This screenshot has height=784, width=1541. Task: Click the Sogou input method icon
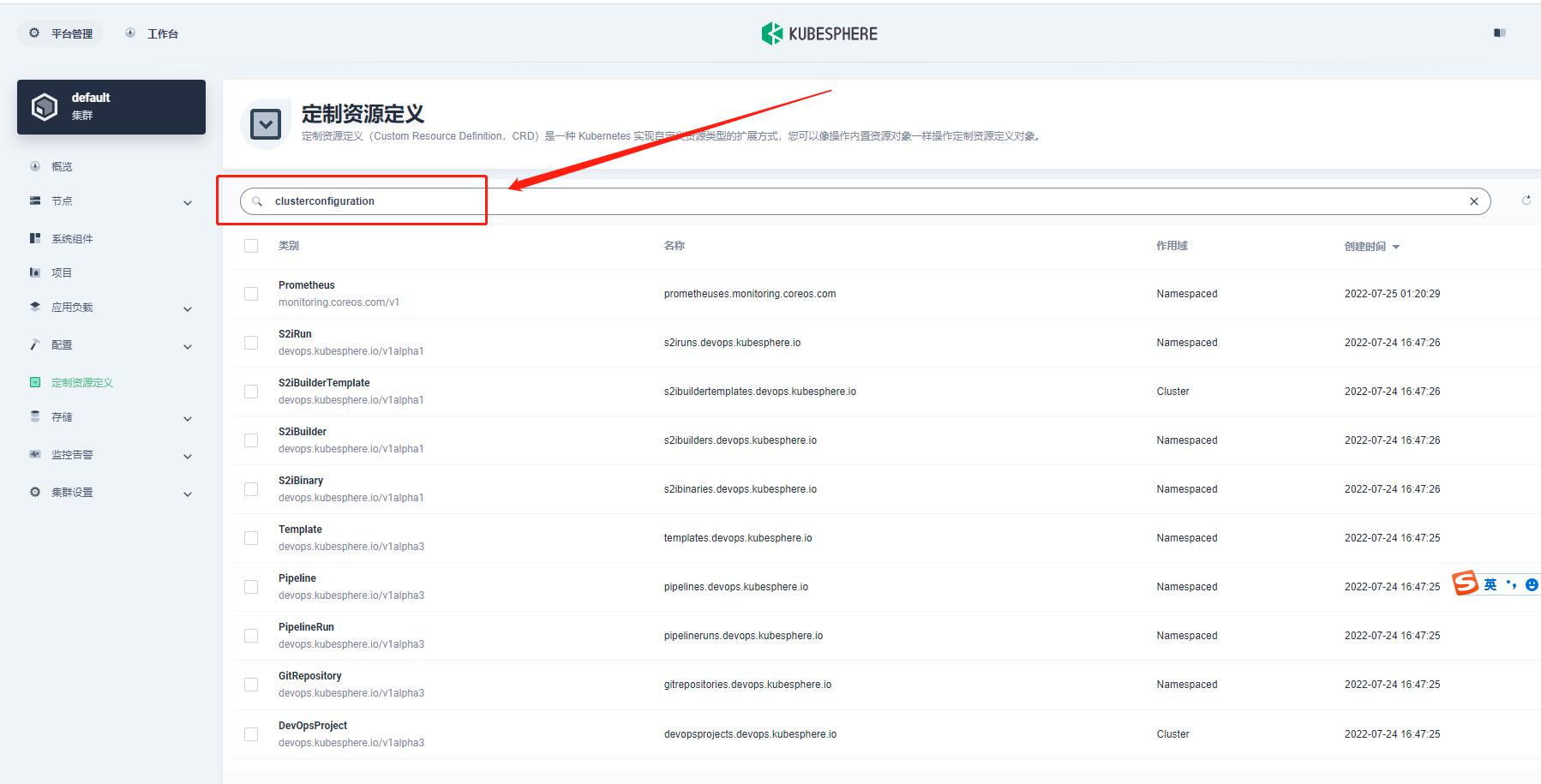click(1466, 584)
